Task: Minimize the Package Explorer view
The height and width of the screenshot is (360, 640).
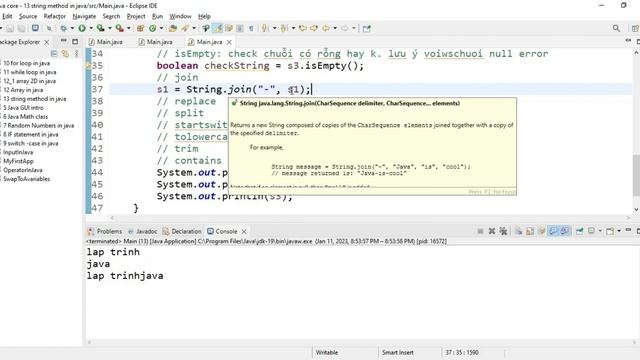Action: tap(63, 41)
